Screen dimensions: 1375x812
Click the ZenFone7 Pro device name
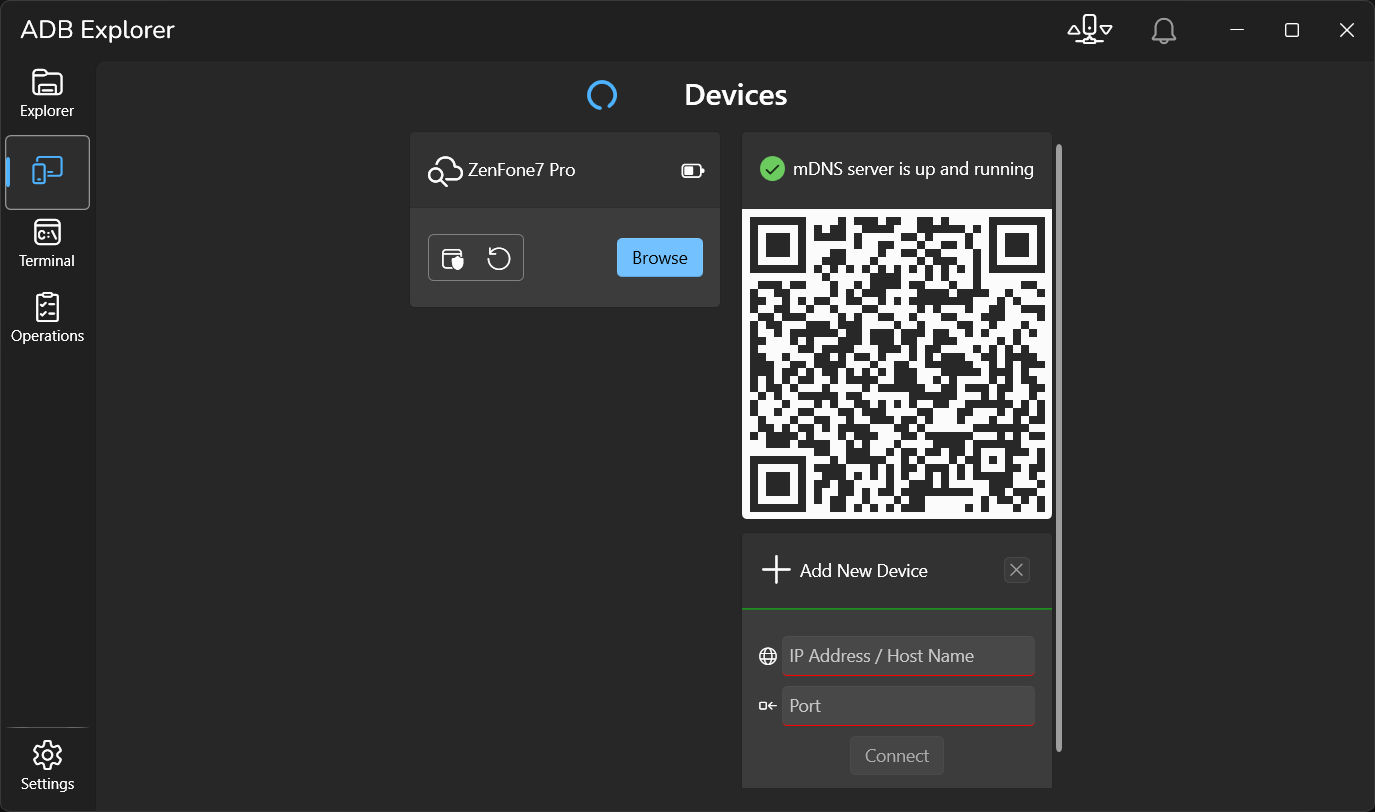click(522, 170)
